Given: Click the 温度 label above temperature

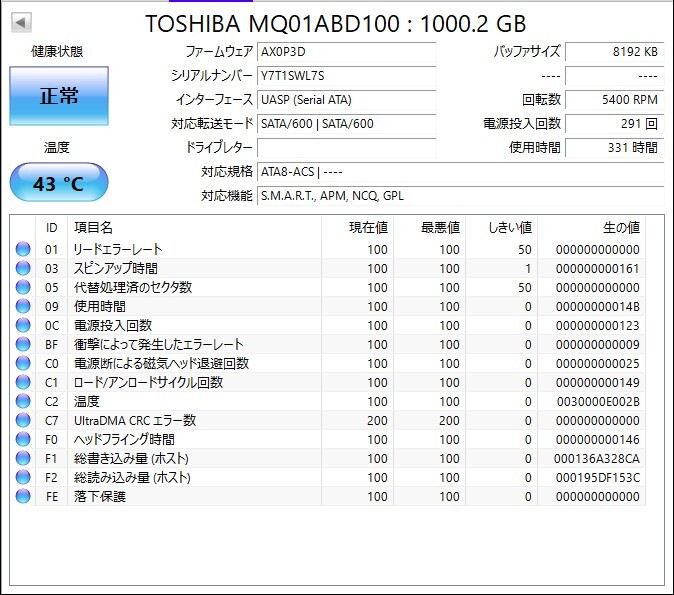Looking at the screenshot, I should click(56, 147).
